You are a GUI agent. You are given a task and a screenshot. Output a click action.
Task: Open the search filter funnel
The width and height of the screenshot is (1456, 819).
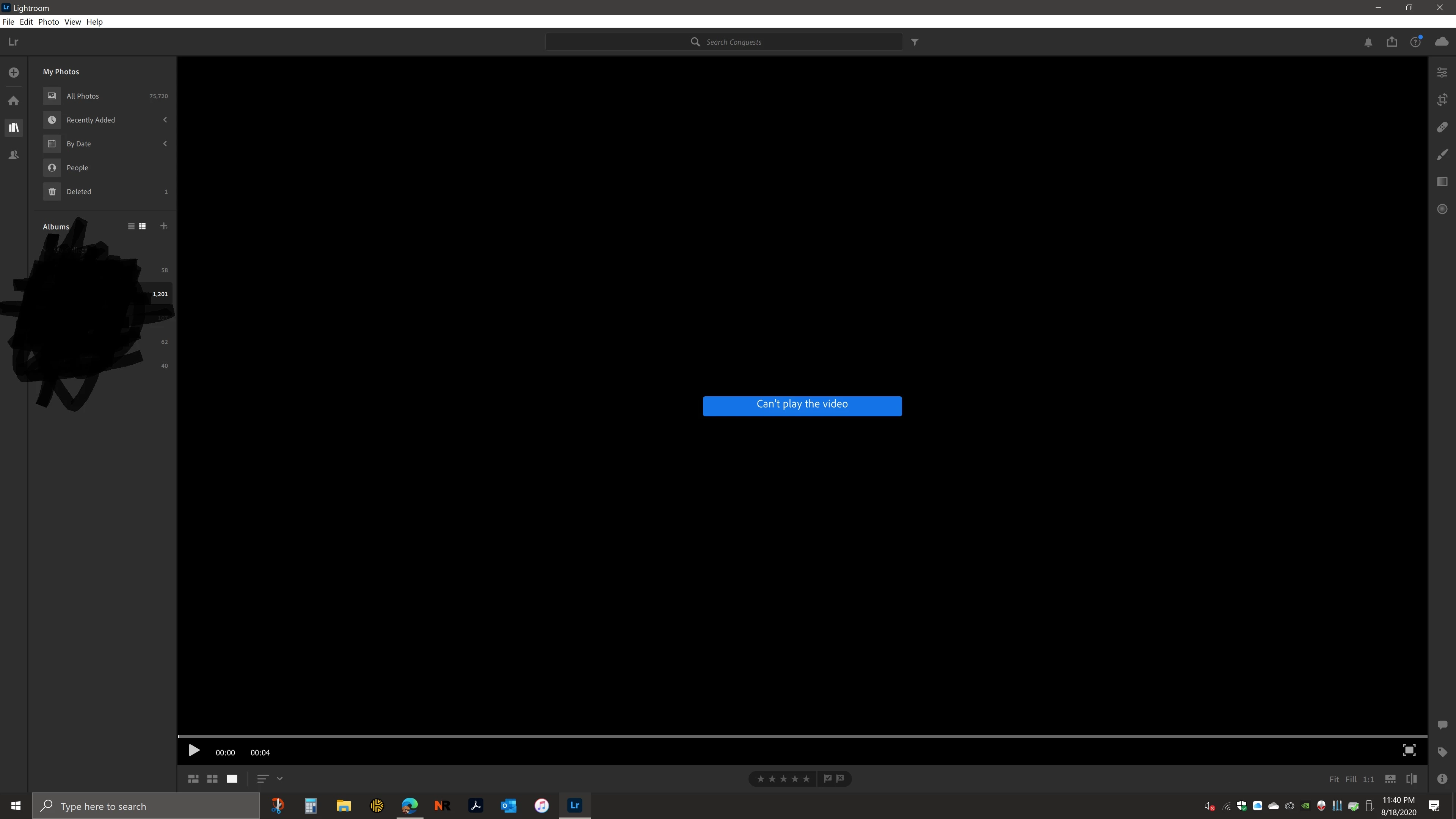(x=915, y=42)
